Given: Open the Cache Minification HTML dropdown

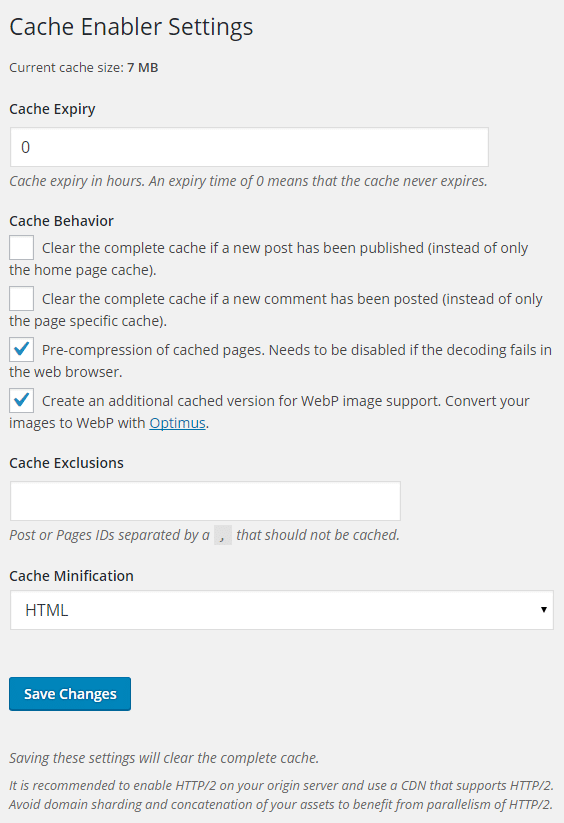Looking at the screenshot, I should (x=282, y=610).
